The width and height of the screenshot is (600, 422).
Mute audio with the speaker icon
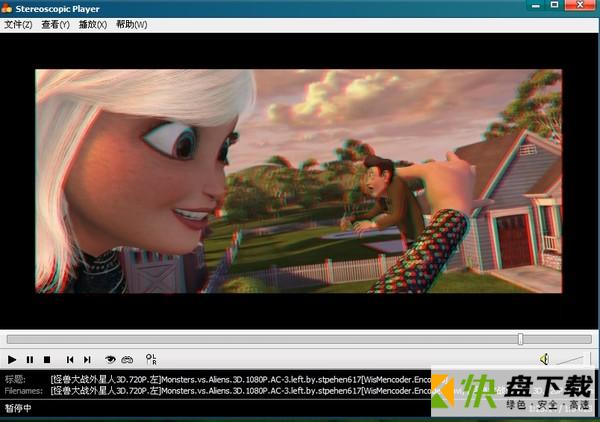tap(545, 359)
